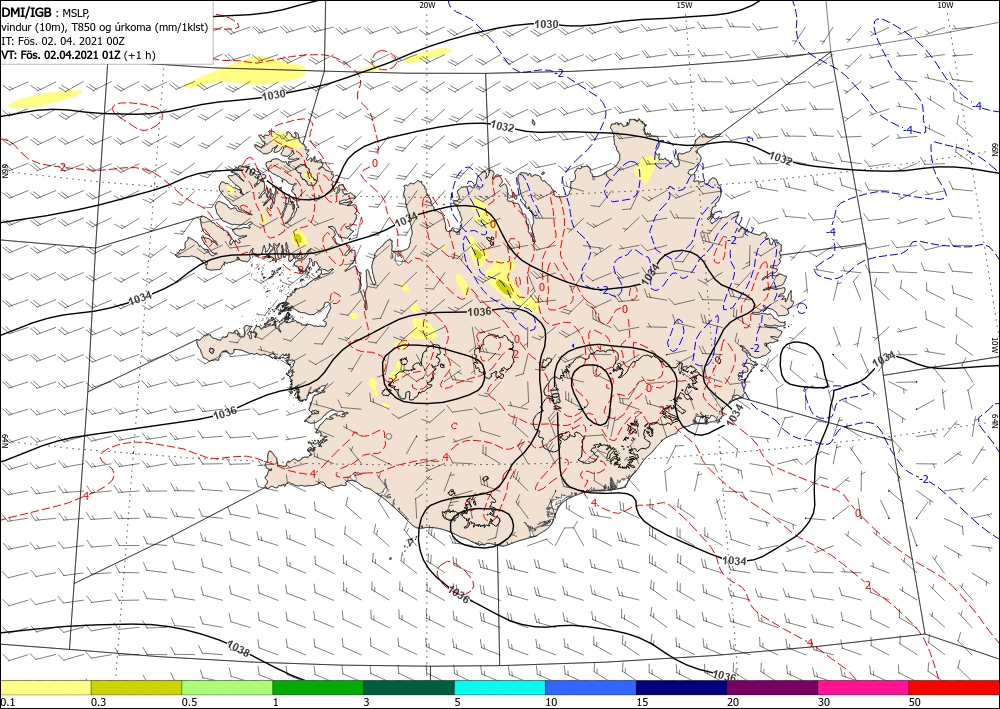This screenshot has width=1000, height=709.
Task: Pick the green 1–3 mm legend swatch
Action: coord(318,687)
